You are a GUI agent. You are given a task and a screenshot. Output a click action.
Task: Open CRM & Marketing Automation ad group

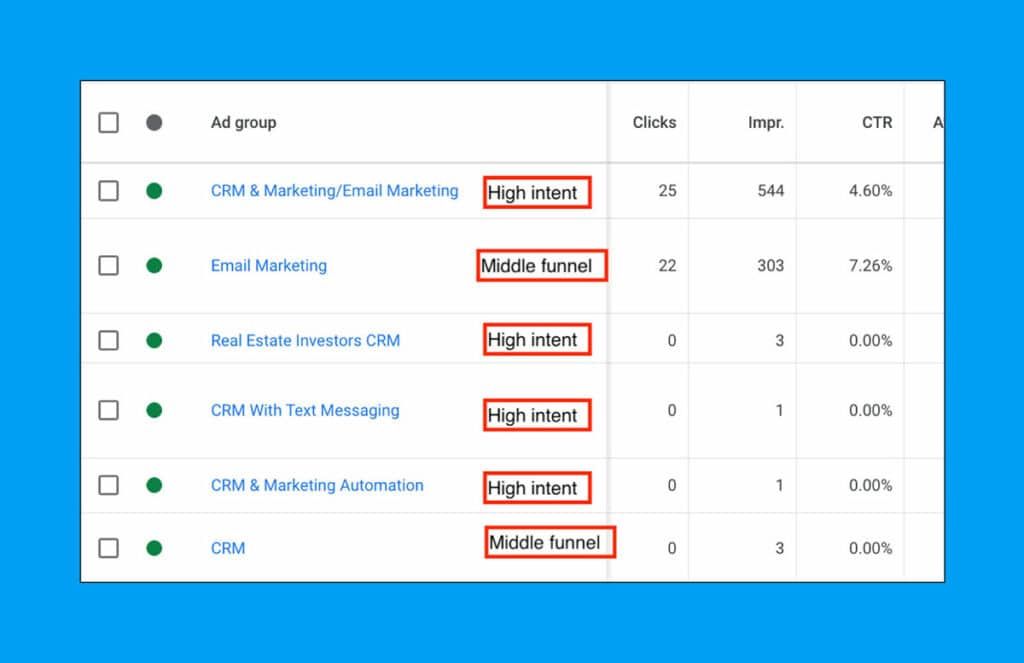(317, 485)
